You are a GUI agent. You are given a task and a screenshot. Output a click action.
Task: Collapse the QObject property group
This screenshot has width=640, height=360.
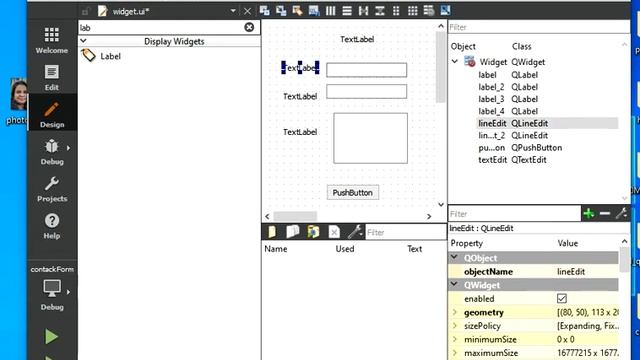point(454,258)
